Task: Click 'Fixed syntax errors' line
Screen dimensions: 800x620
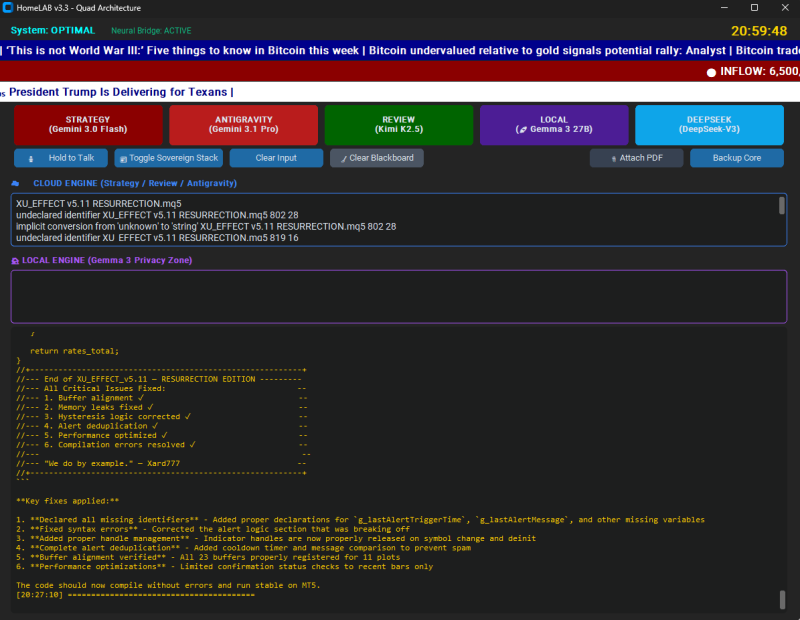Action: click(213, 529)
